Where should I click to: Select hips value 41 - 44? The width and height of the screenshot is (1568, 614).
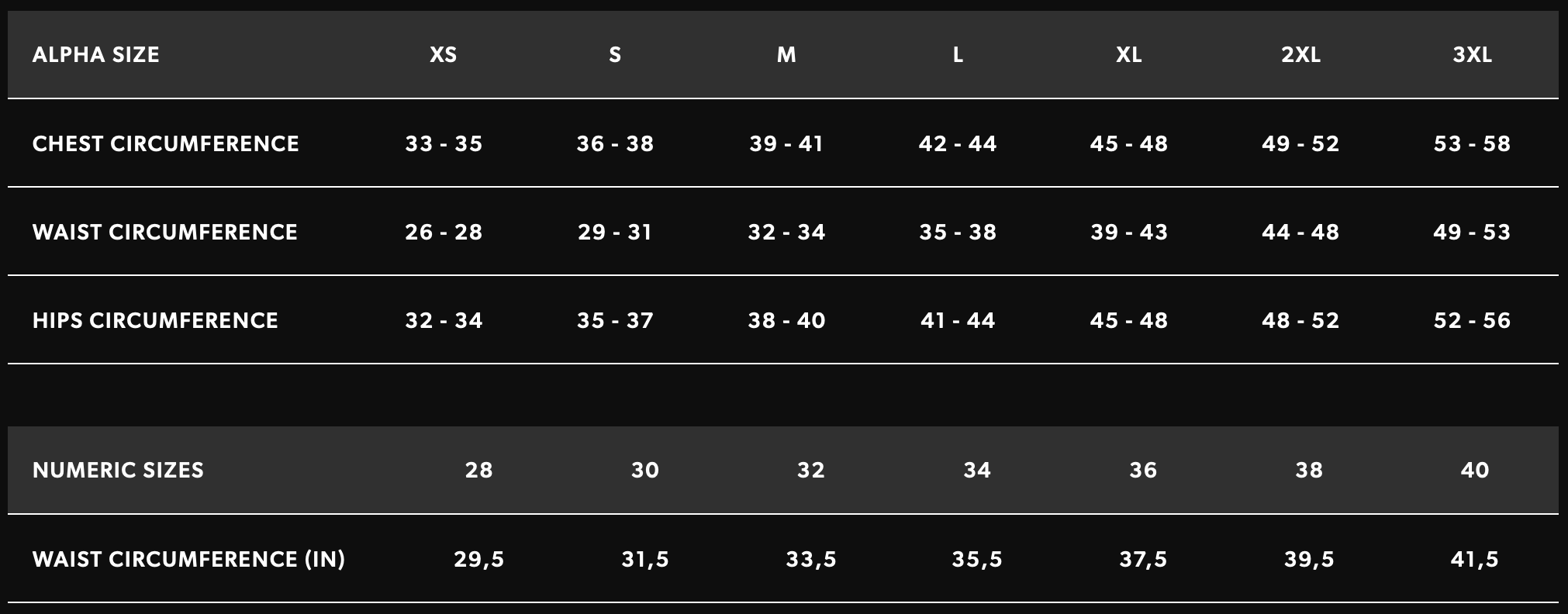point(958,320)
